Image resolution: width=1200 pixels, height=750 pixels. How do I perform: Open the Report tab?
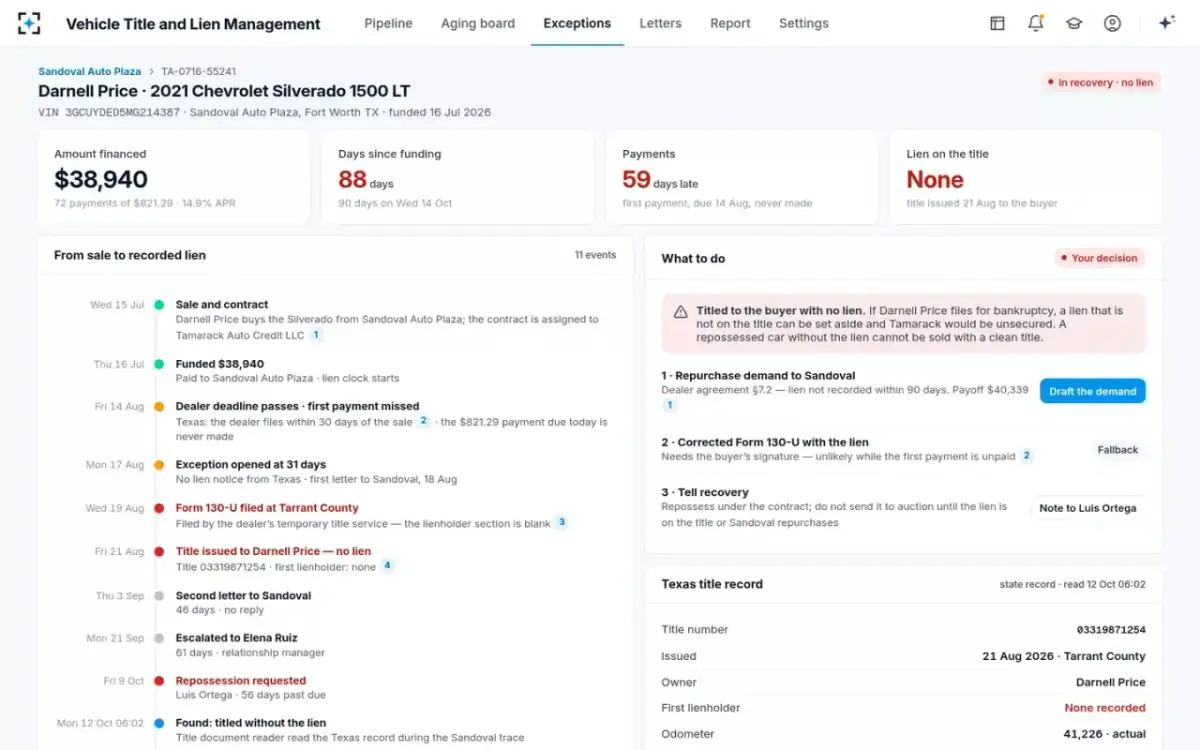tap(730, 23)
